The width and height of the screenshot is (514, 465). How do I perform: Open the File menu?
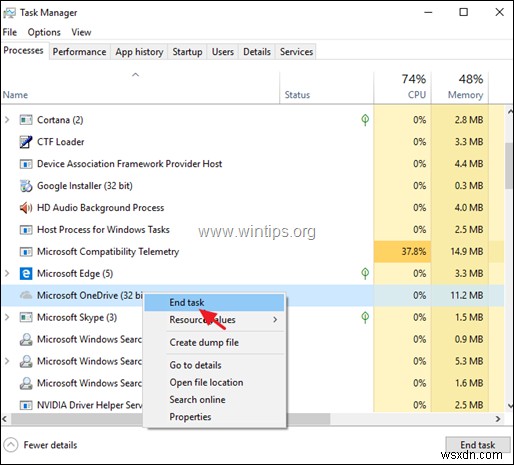coord(10,32)
